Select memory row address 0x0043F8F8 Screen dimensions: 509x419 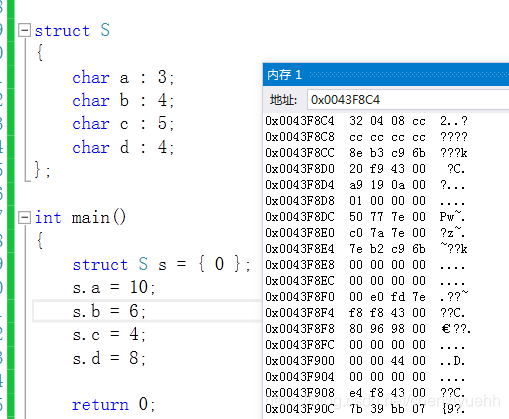[x=300, y=329]
